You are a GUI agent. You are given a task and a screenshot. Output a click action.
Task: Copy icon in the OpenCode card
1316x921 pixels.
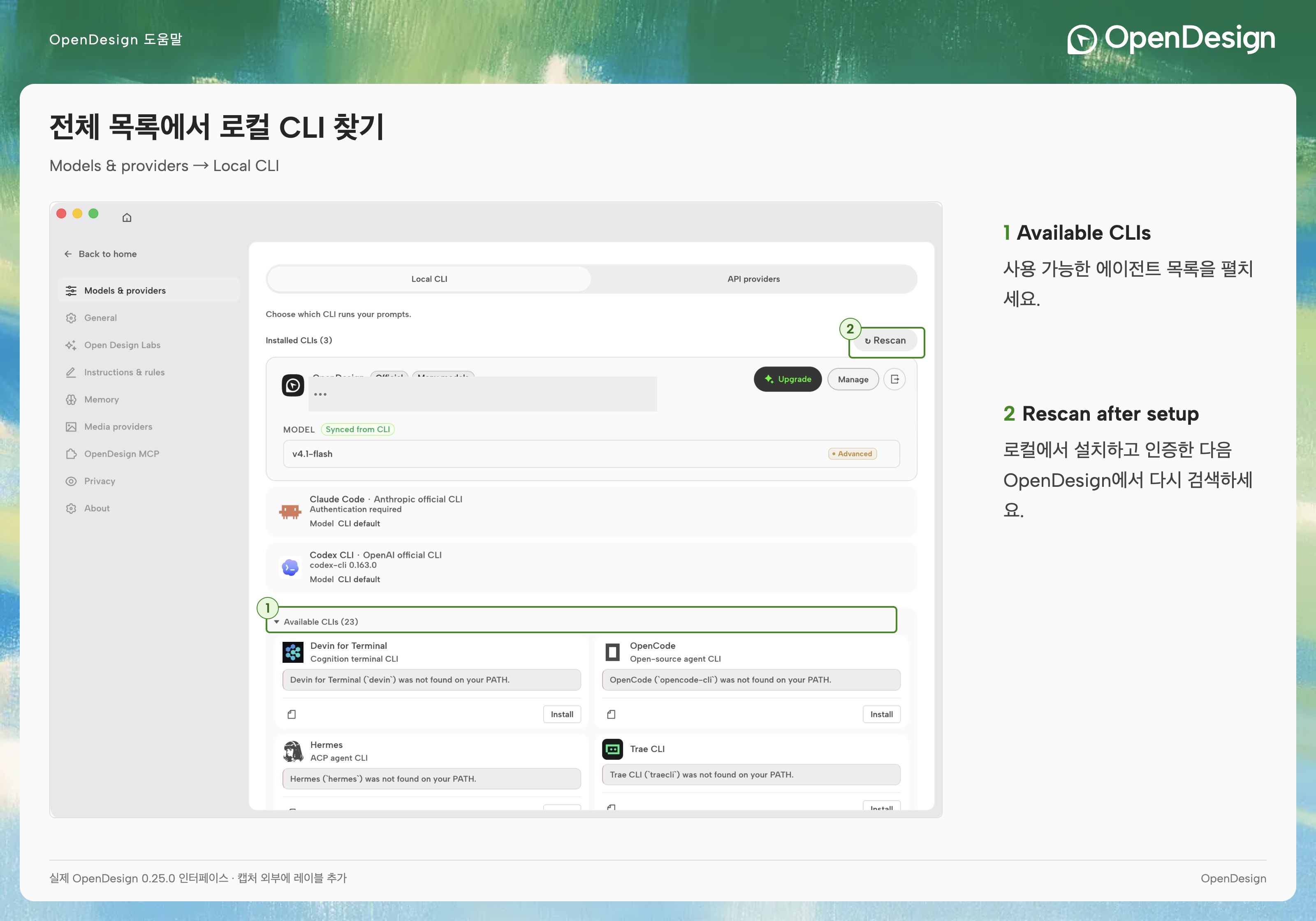pyautogui.click(x=612, y=714)
